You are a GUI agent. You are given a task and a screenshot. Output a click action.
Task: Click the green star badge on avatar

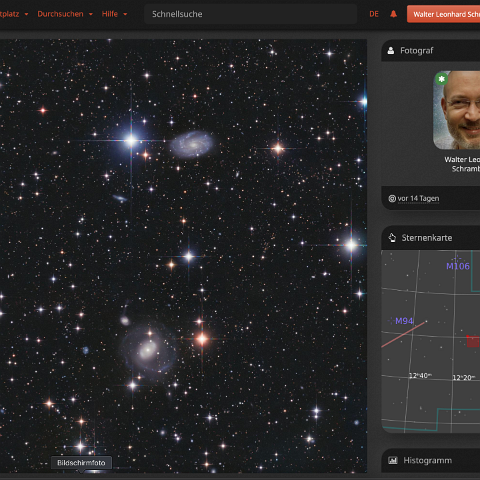[x=442, y=79]
